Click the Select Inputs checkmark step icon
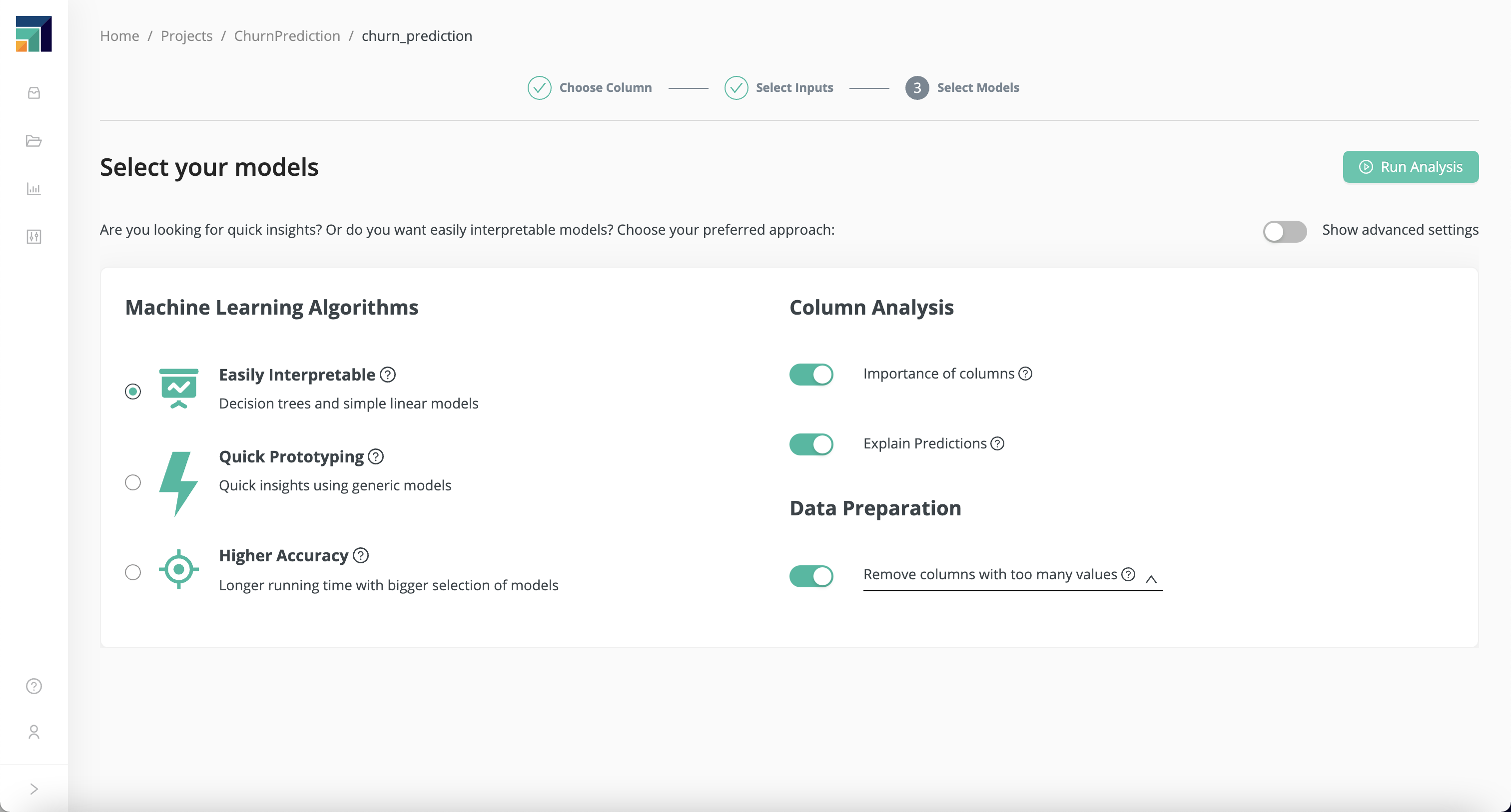Image resolution: width=1511 pixels, height=812 pixels. 736,88
